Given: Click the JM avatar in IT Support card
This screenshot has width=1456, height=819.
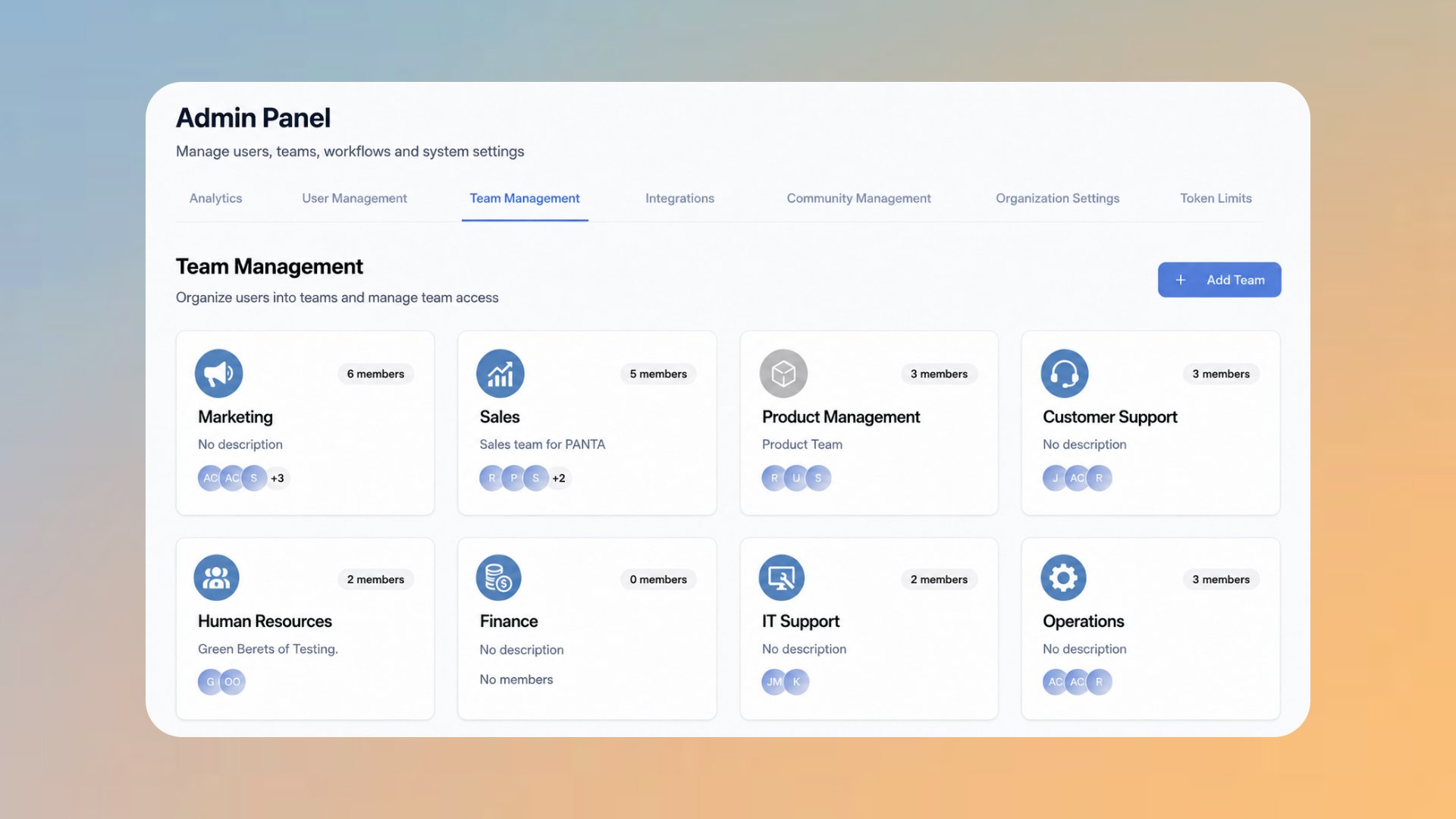Looking at the screenshot, I should [x=774, y=682].
